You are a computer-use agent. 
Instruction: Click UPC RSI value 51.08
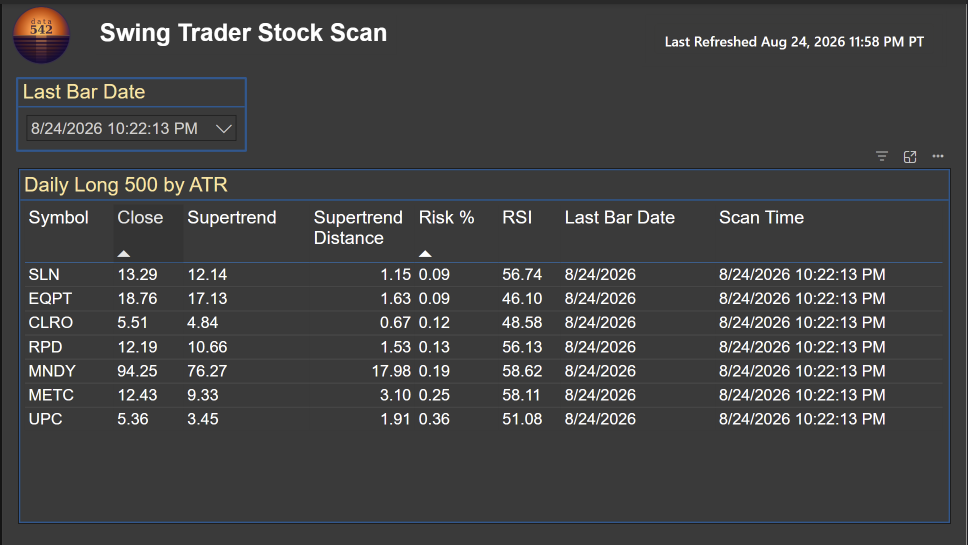[x=522, y=419]
